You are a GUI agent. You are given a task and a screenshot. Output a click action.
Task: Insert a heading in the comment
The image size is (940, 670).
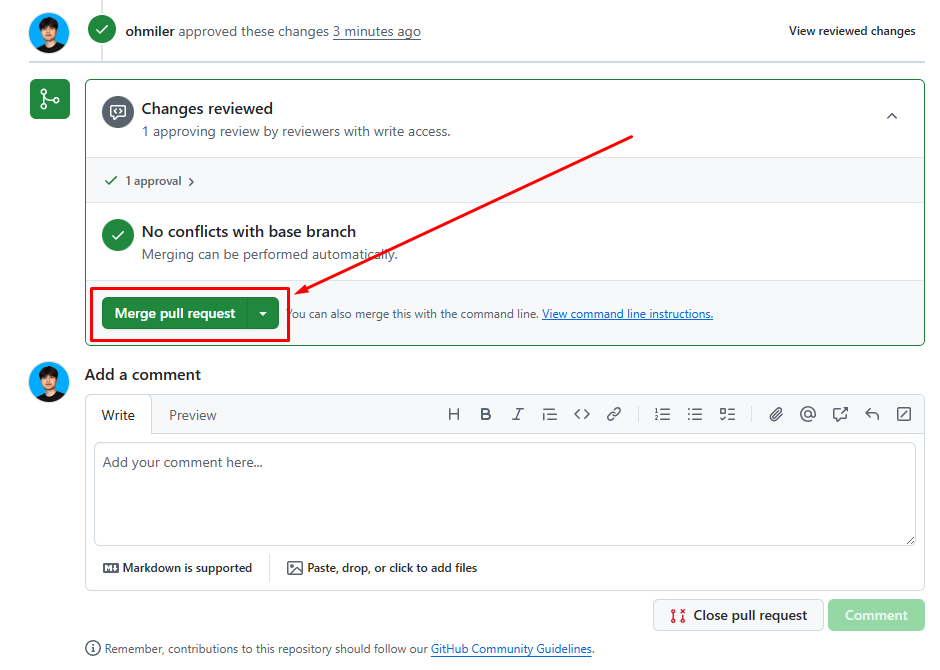click(454, 414)
